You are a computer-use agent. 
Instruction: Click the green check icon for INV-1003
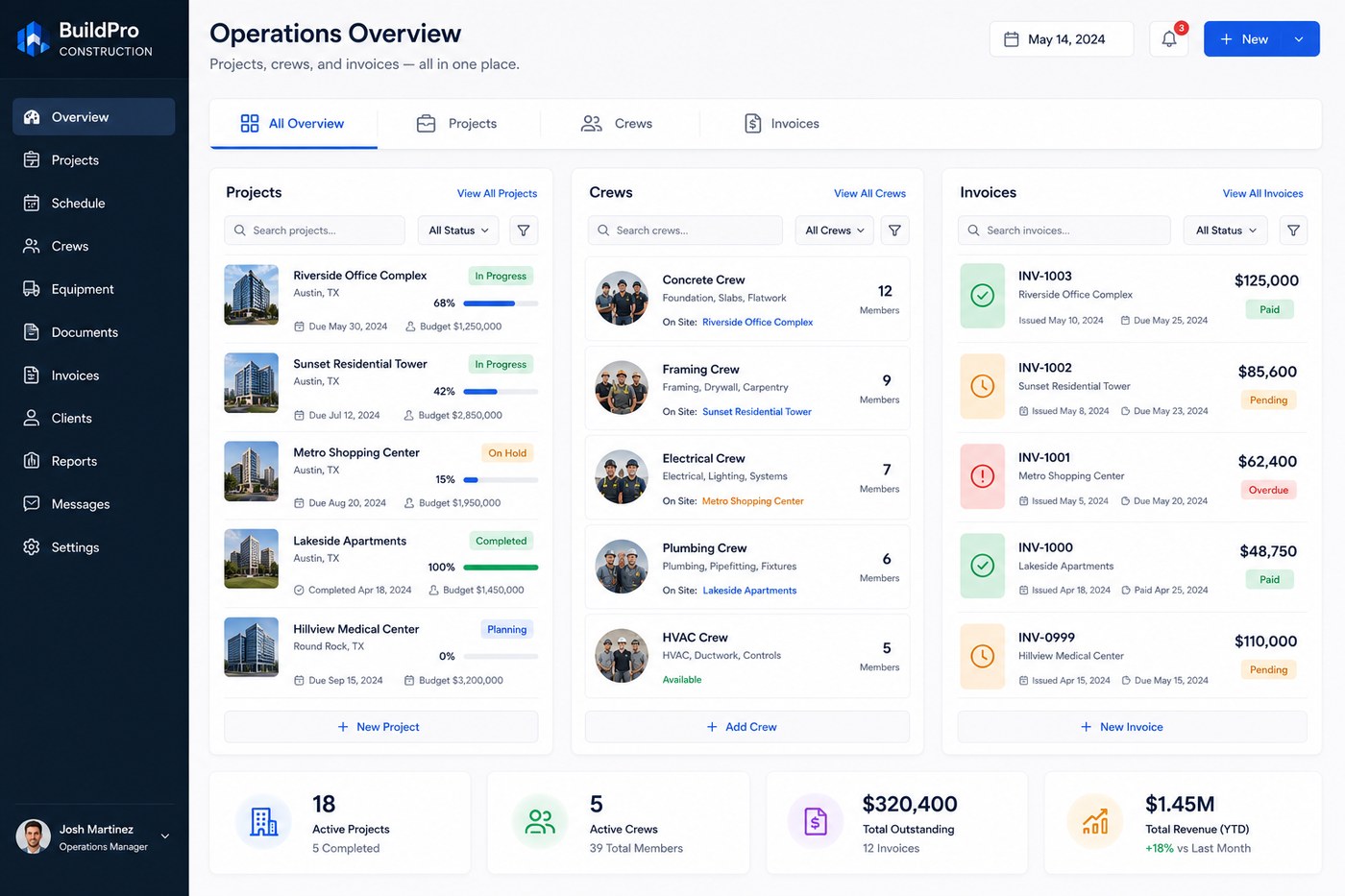(x=982, y=296)
